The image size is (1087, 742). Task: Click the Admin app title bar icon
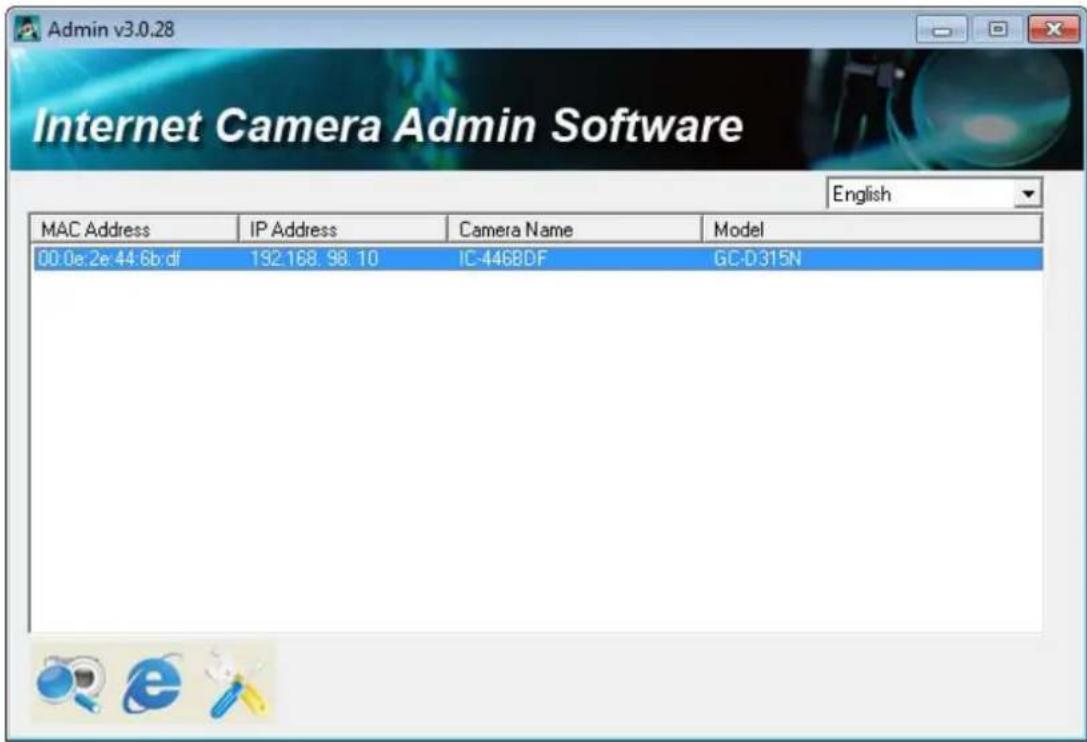pyautogui.click(x=27, y=29)
